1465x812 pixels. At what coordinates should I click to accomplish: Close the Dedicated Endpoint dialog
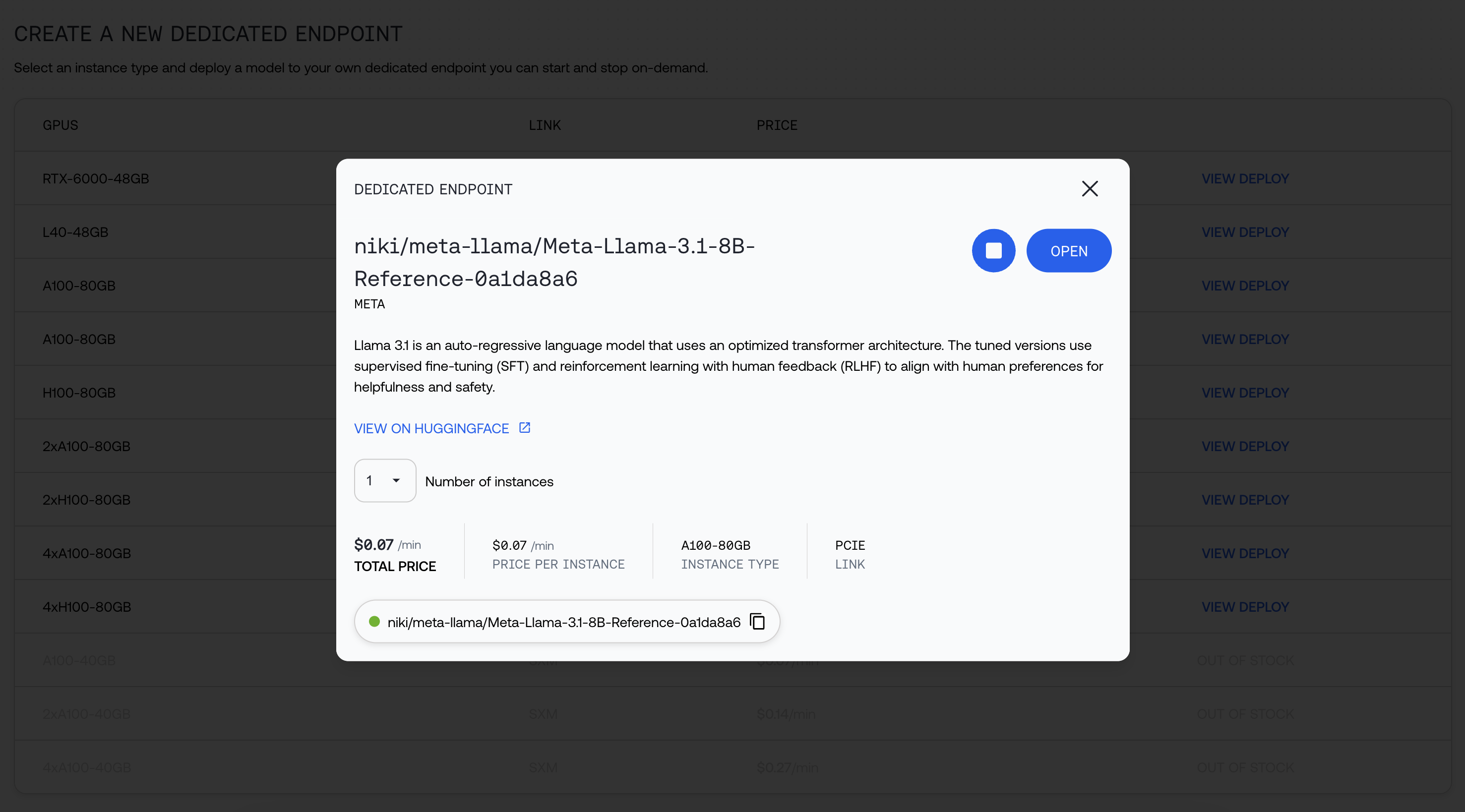[1090, 189]
